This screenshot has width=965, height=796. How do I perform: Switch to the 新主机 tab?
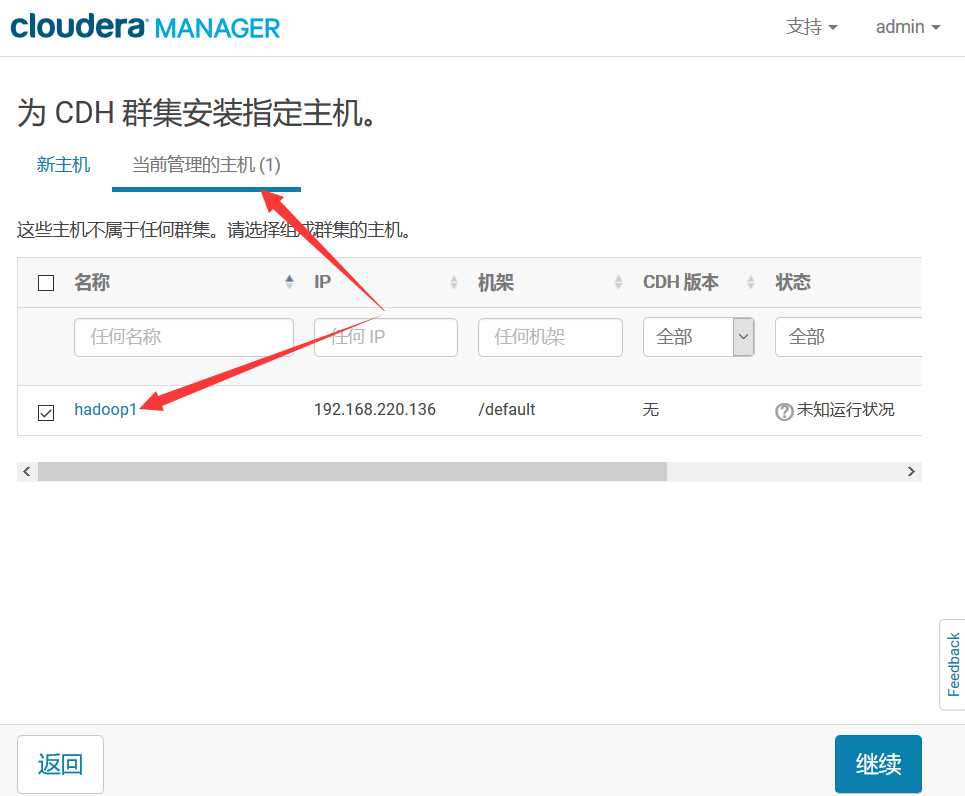(x=63, y=164)
